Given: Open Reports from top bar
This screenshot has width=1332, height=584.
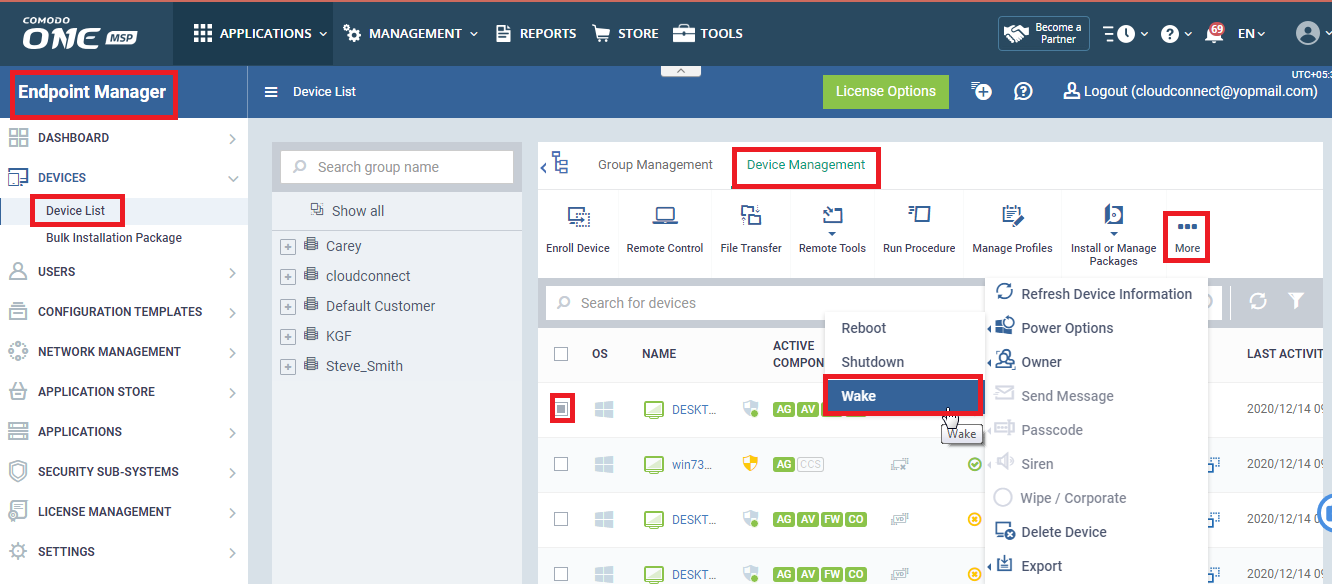Looking at the screenshot, I should pos(536,33).
